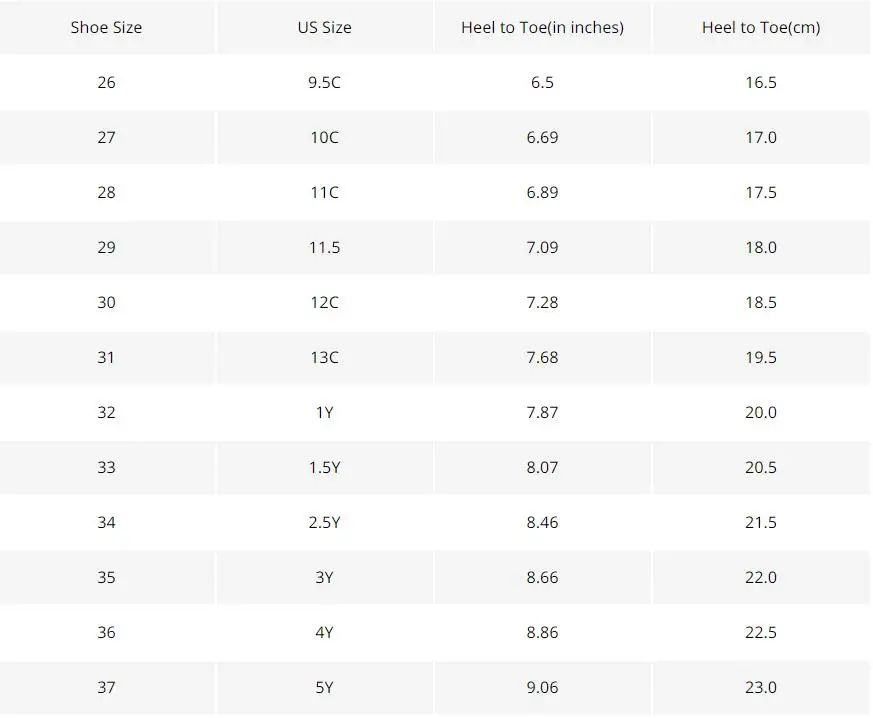Click shoe size 26 cell
This screenshot has width=873, height=718.
point(106,82)
